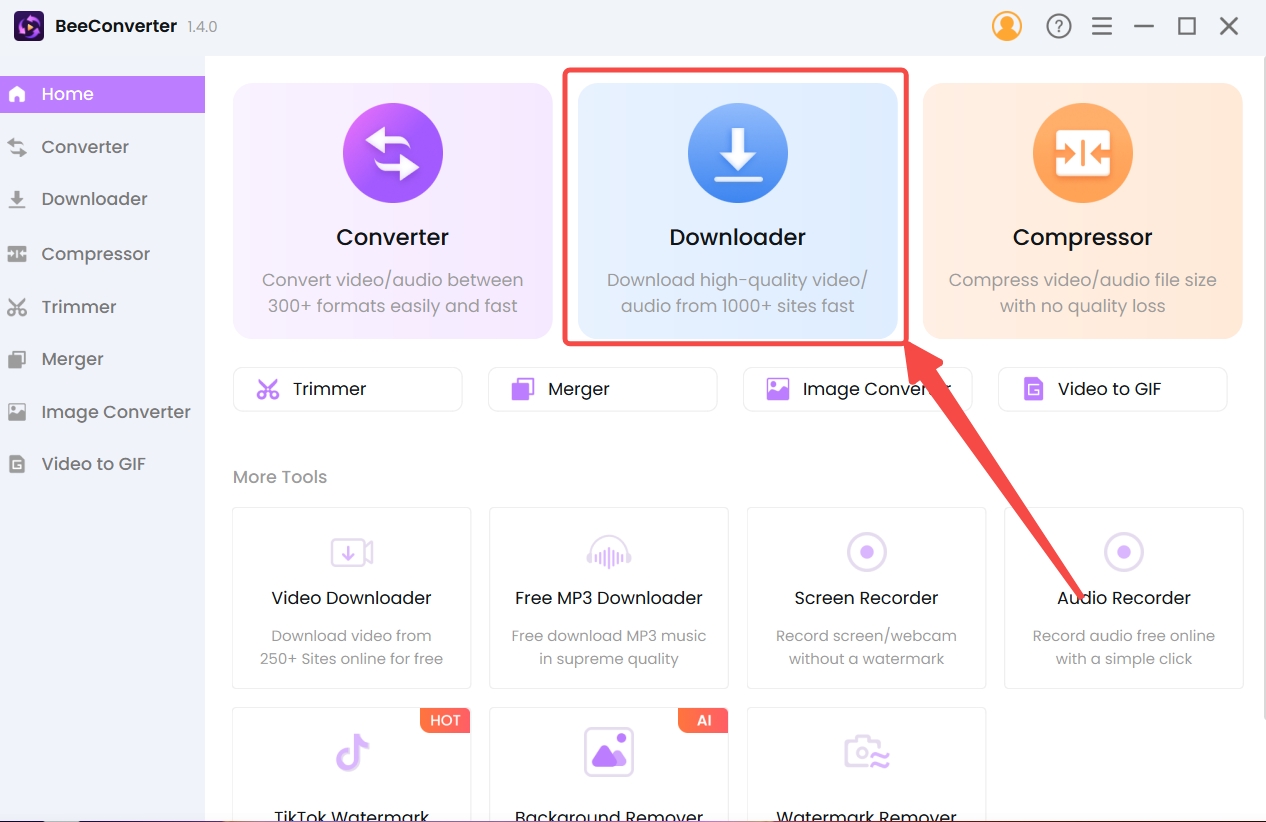Screen dimensions: 1266x822
Task: Click 'Download high-quality video/audio from 1000+ sites' description
Action: click(738, 293)
